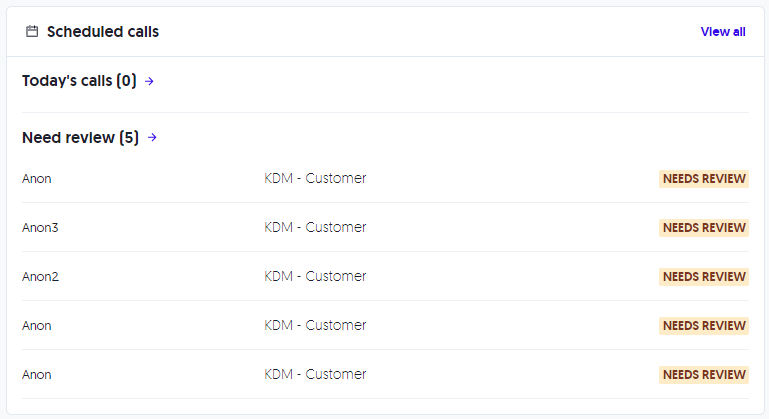This screenshot has height=419, width=769.
Task: Click the Need review (5) heading
Action: point(80,138)
